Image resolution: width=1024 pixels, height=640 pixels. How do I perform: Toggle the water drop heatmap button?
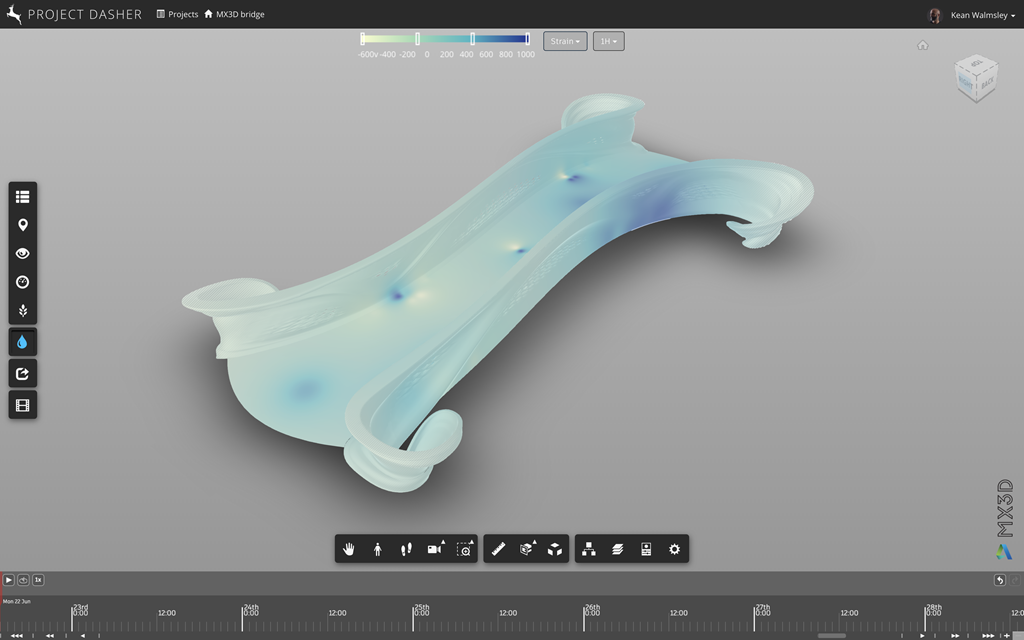23,342
